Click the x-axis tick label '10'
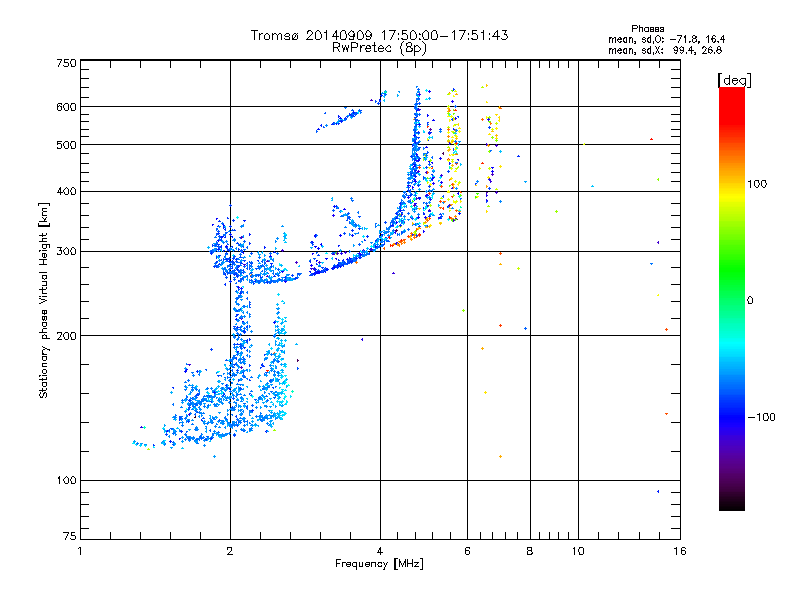This screenshot has height=600, width=800. pyautogui.click(x=578, y=551)
